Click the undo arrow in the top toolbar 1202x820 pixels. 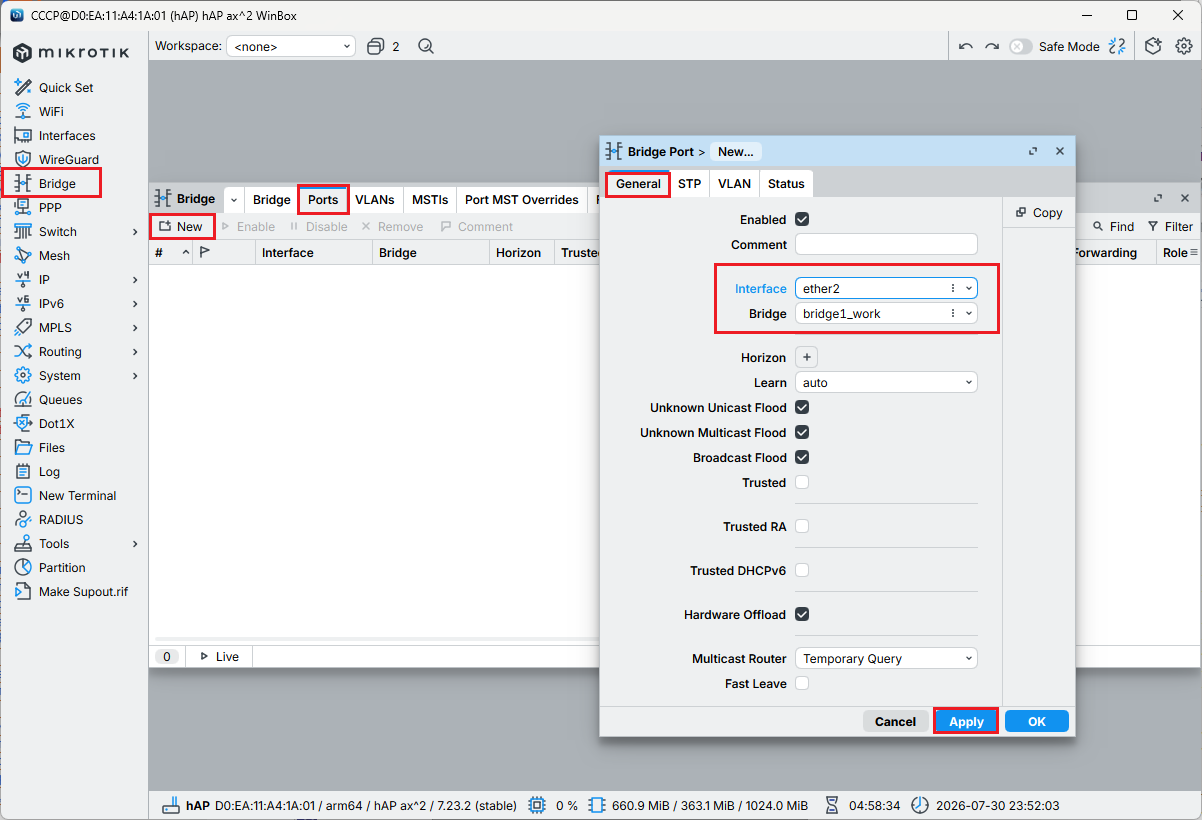point(965,46)
